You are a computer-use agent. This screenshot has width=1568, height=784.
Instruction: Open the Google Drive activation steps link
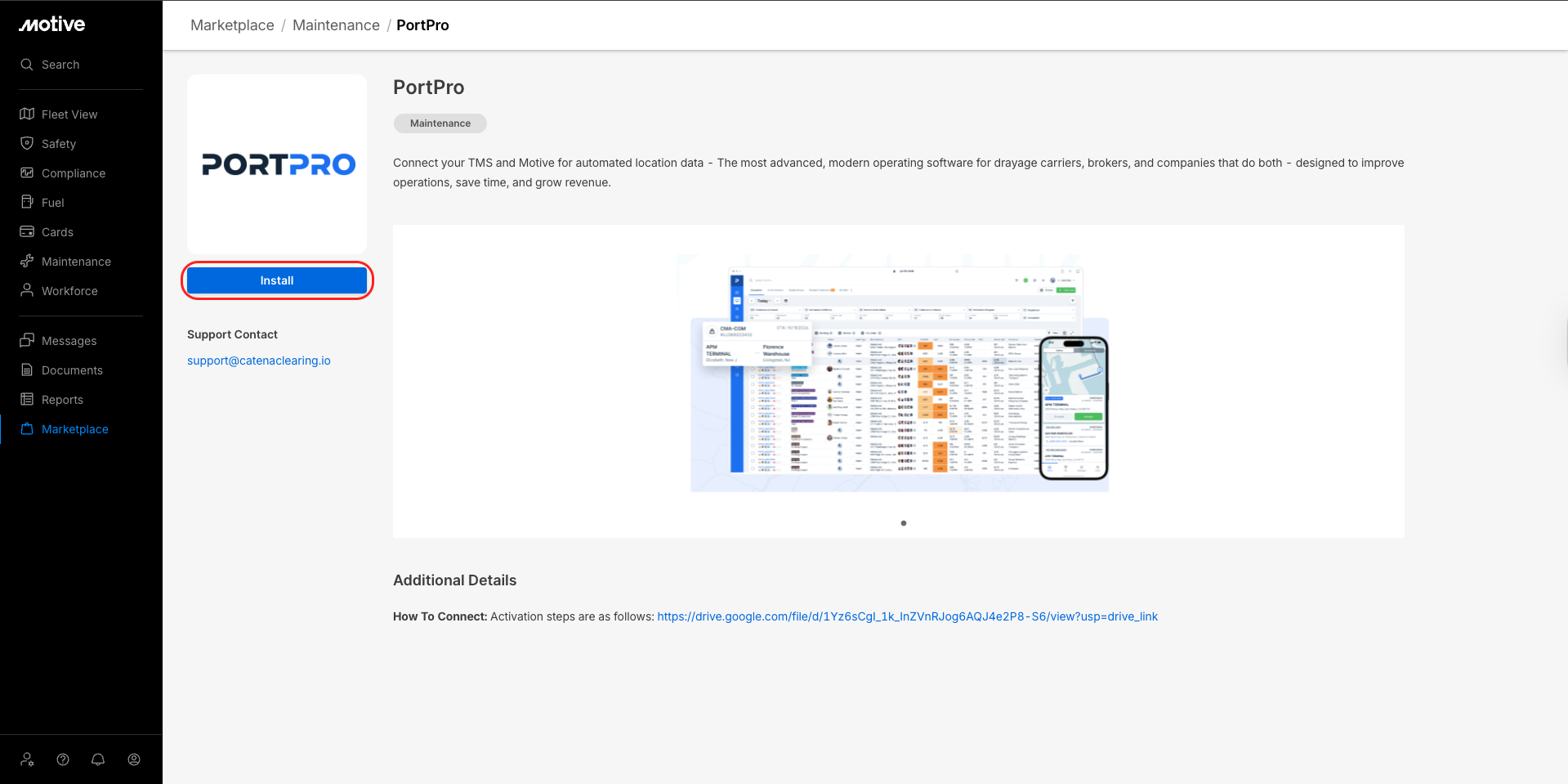tap(907, 616)
